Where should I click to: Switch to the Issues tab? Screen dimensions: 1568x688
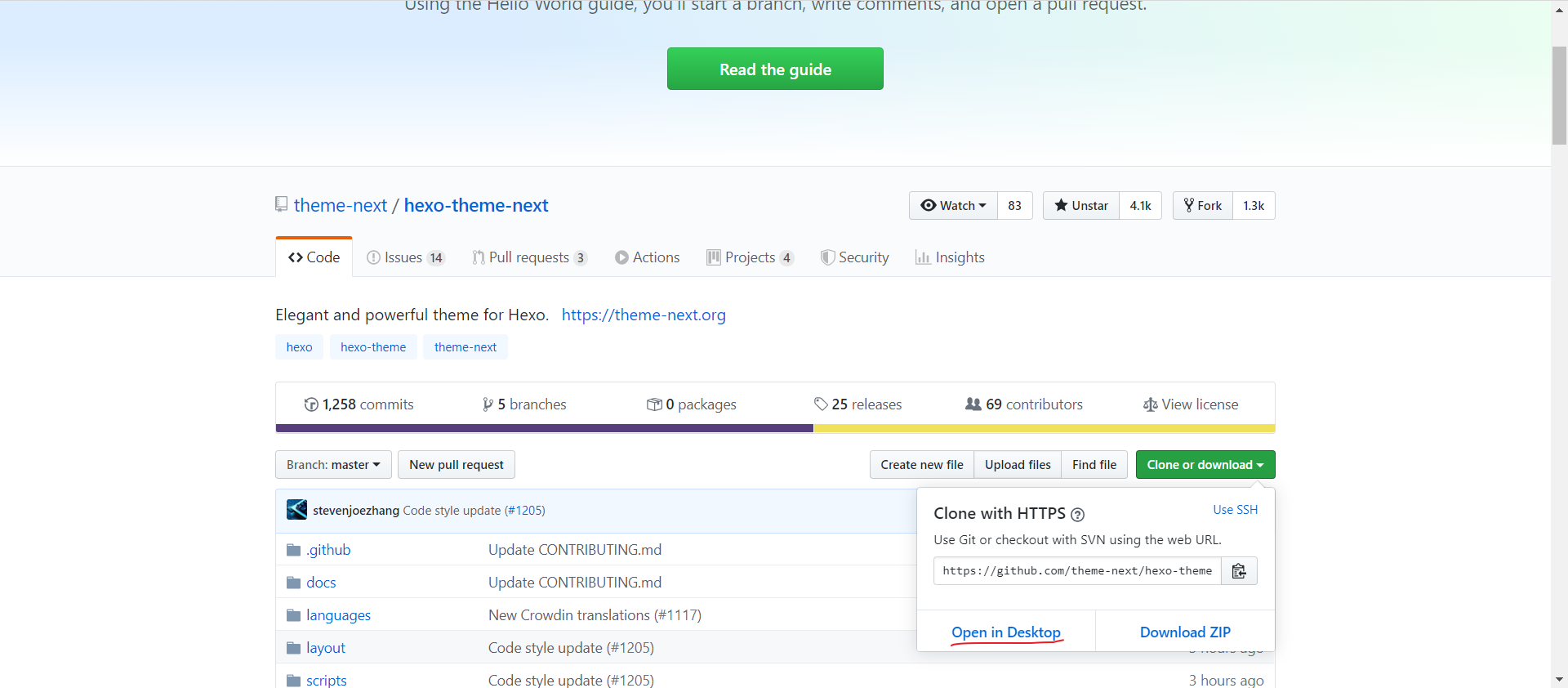click(x=404, y=257)
